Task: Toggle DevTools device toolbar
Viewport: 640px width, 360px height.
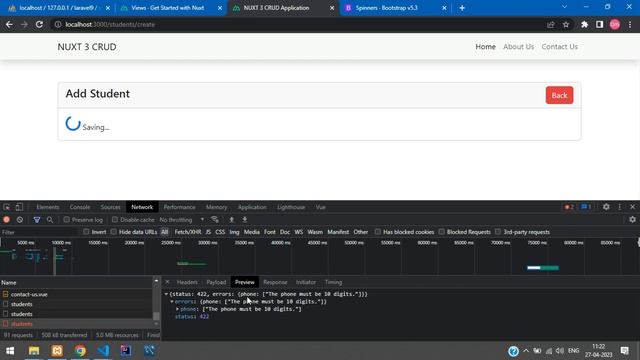Action: point(19,207)
